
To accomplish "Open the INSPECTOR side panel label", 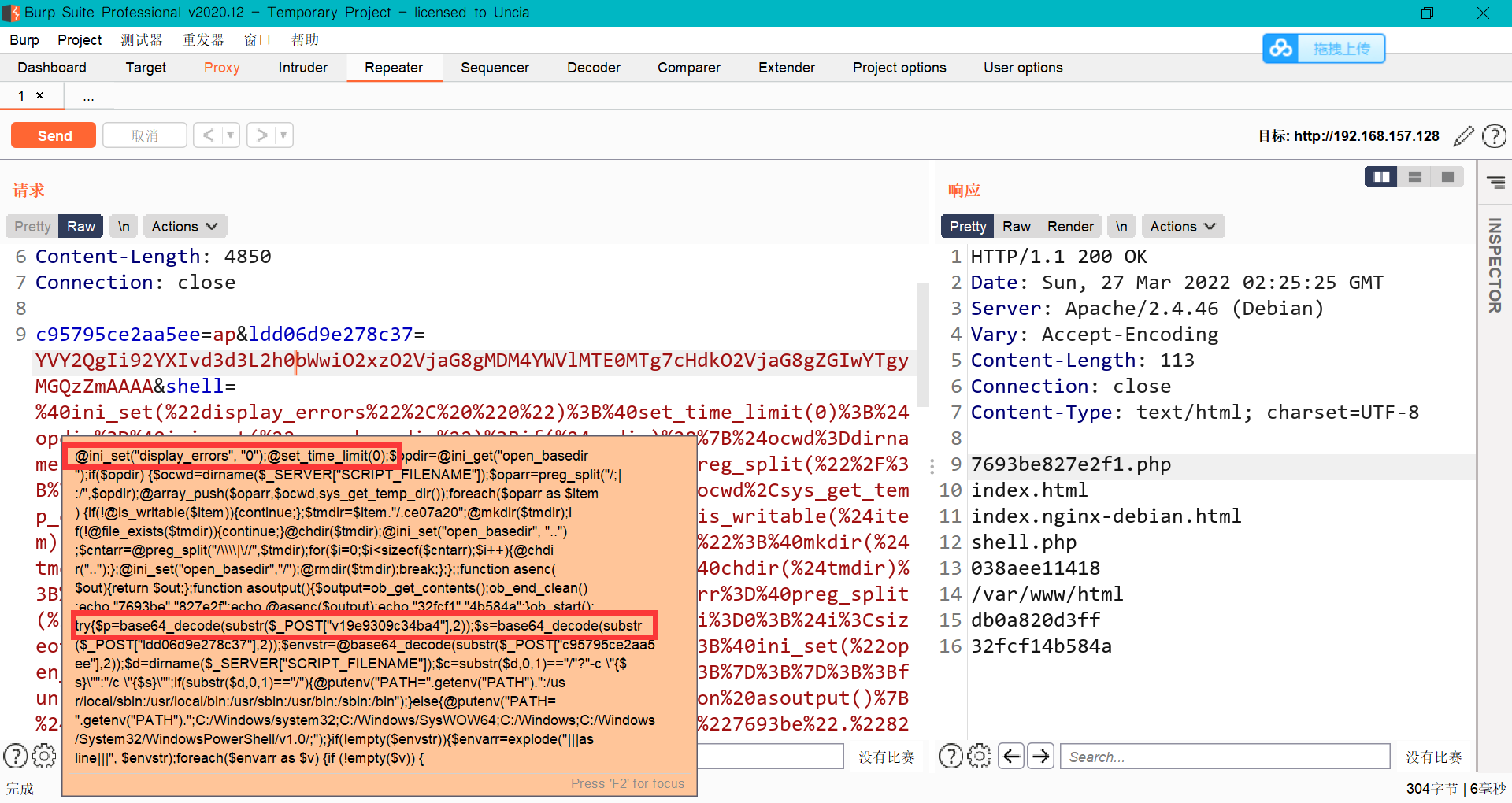I will coord(1495,265).
